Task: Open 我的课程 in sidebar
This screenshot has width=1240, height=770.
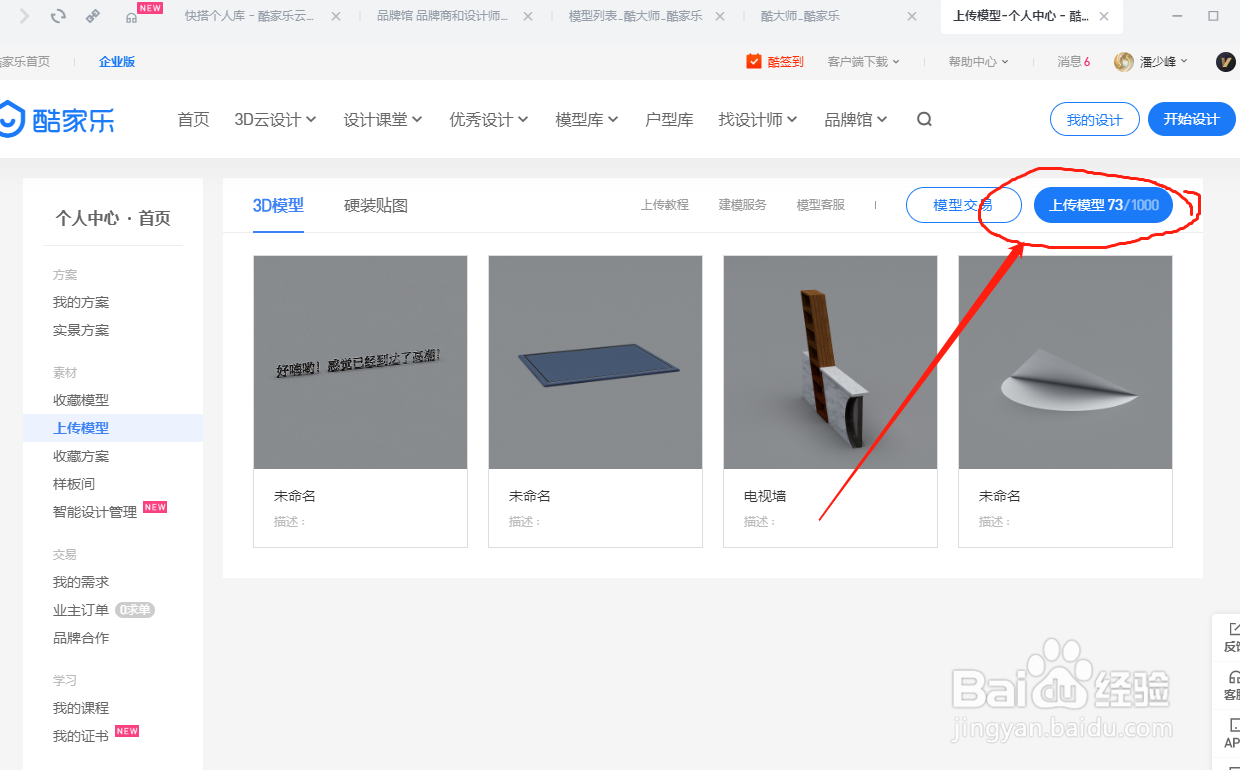Action: click(x=81, y=708)
